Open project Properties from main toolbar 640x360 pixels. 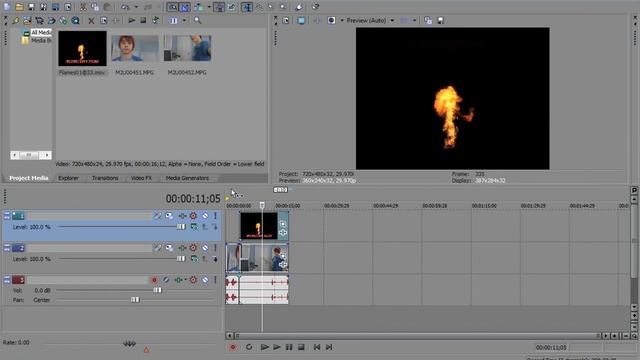(68, 7)
